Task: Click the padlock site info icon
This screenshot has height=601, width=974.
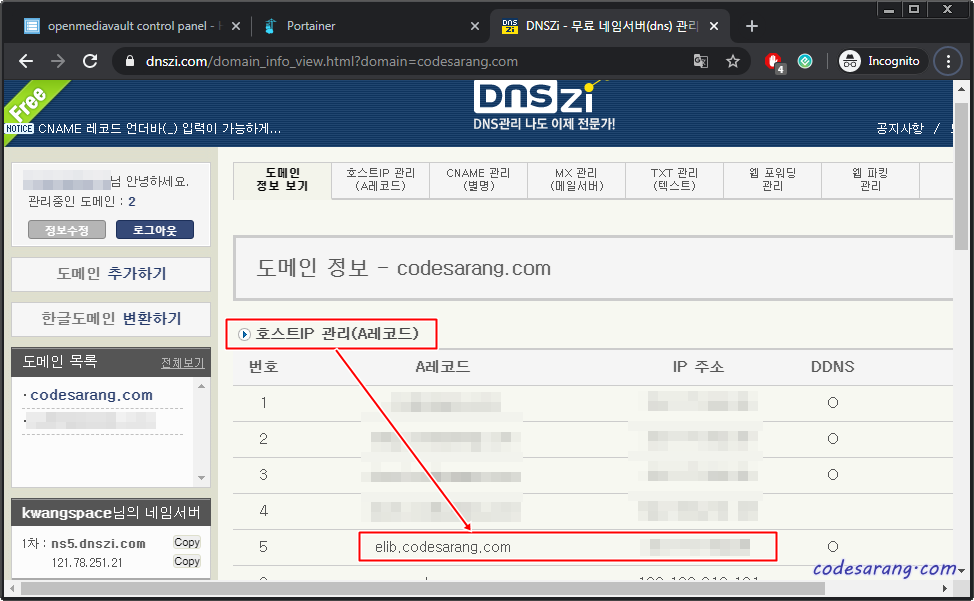Action: [x=130, y=61]
